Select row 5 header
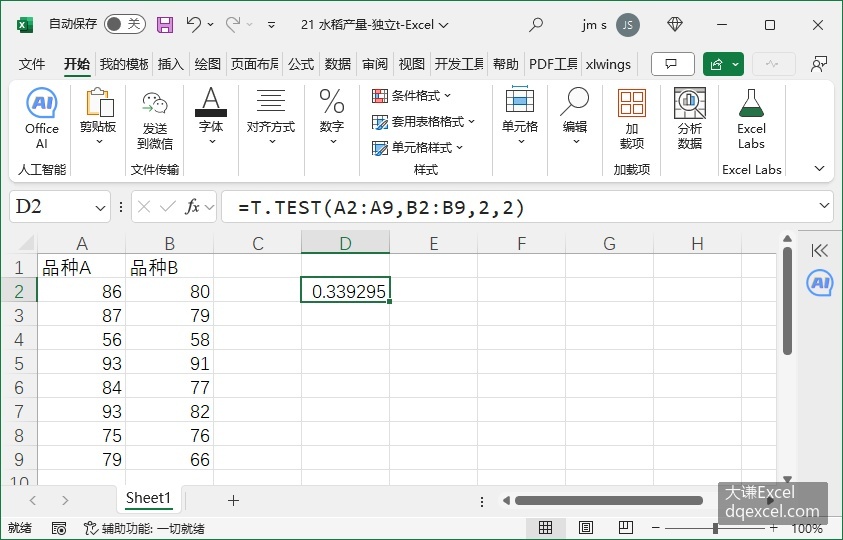 click(x=19, y=364)
